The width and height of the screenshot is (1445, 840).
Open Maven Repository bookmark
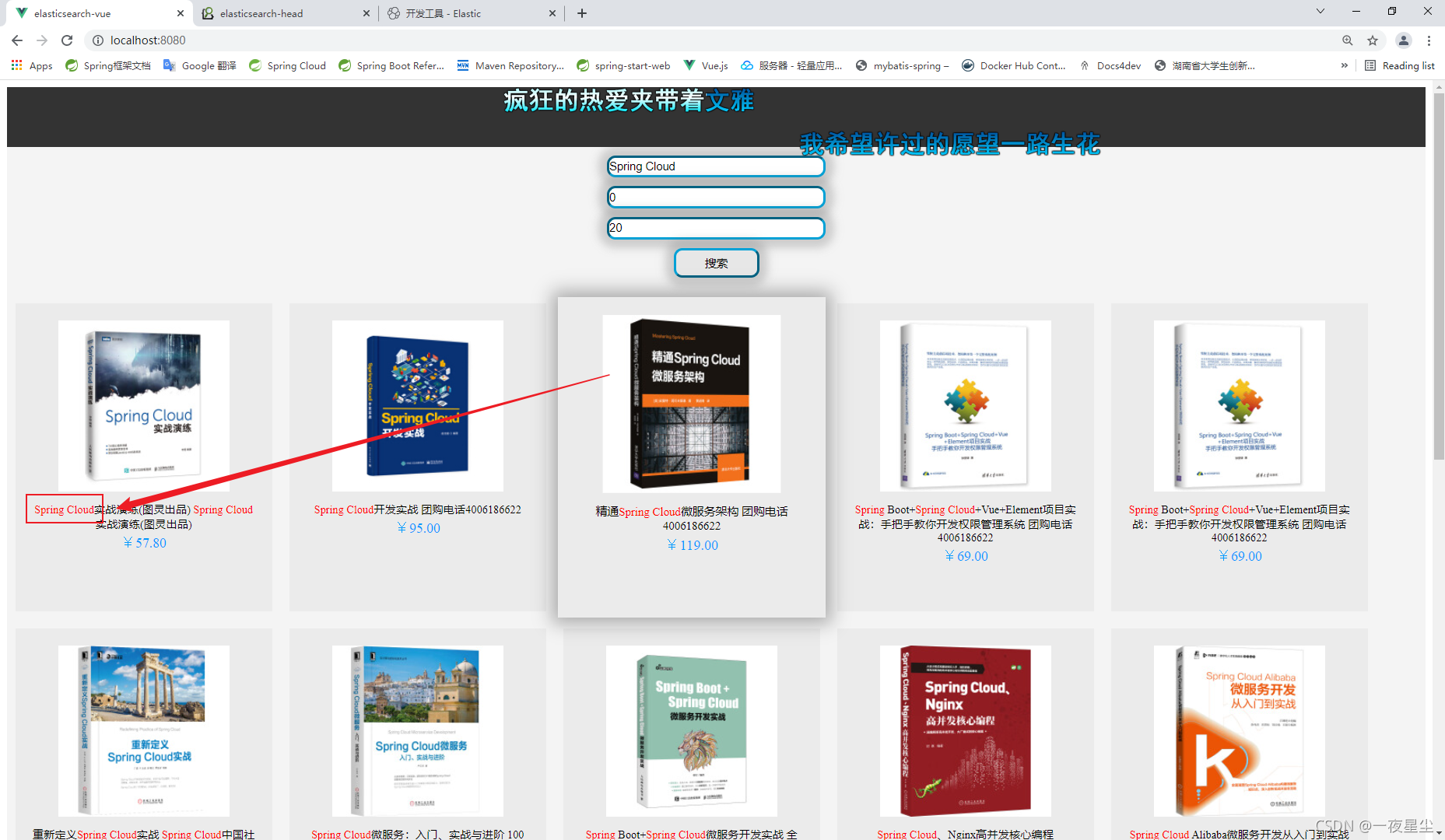tap(510, 66)
